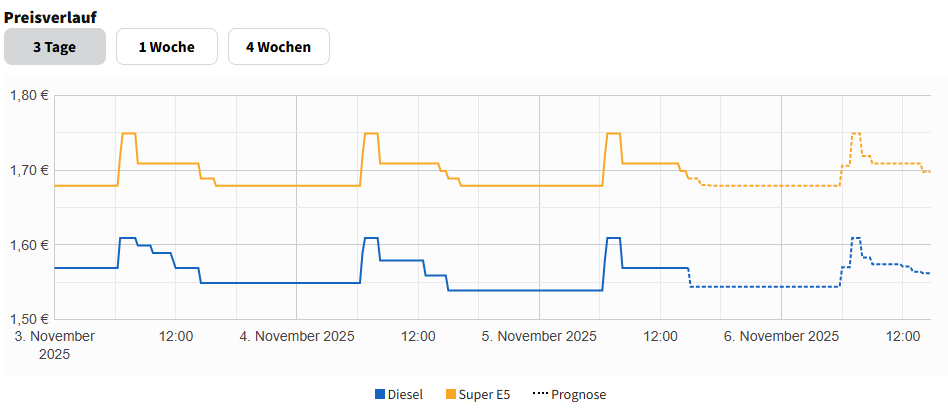Click the leftmost 12:00 time axis label

176,337
